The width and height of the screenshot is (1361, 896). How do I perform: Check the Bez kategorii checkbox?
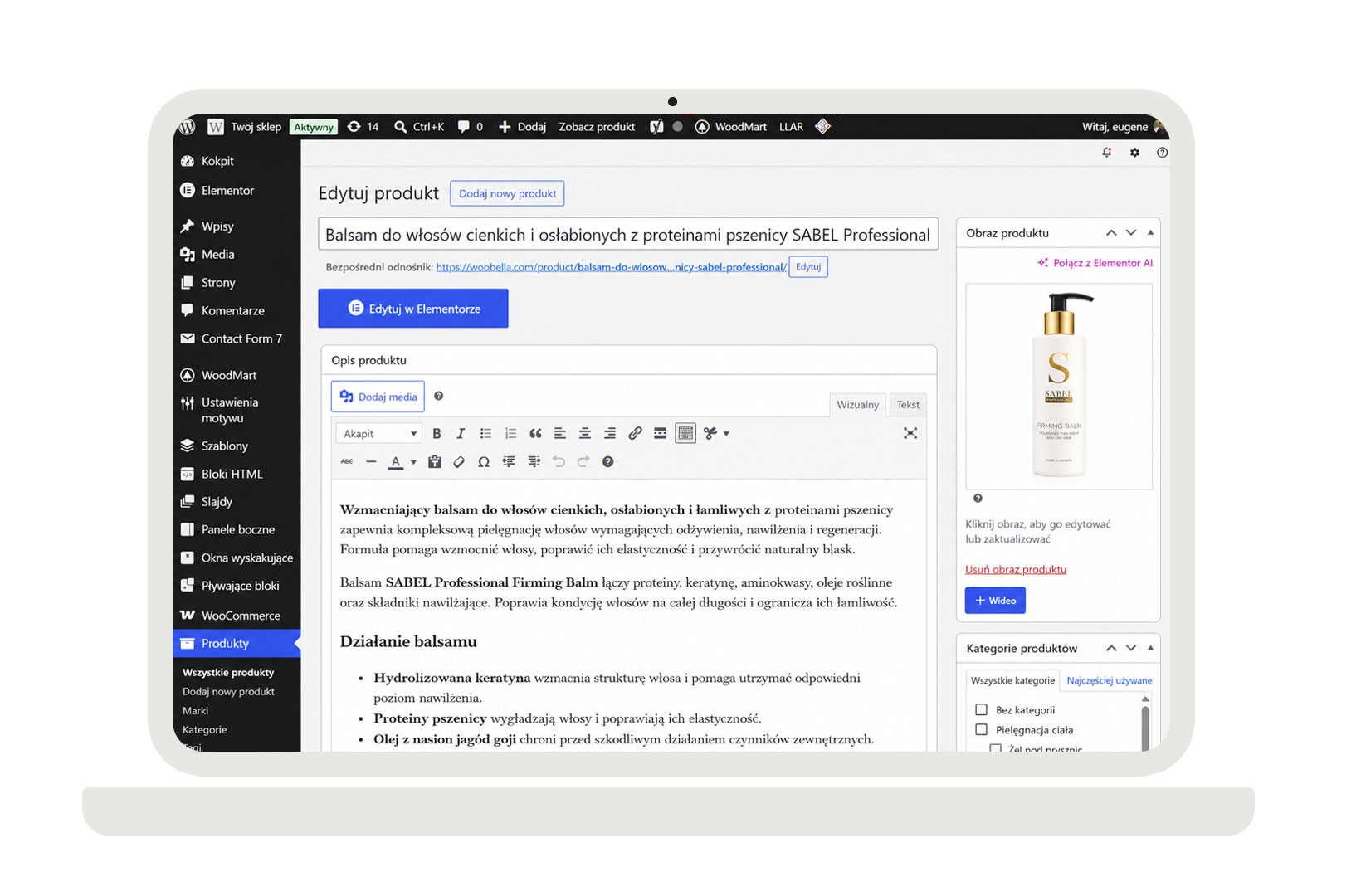pyautogui.click(x=982, y=710)
